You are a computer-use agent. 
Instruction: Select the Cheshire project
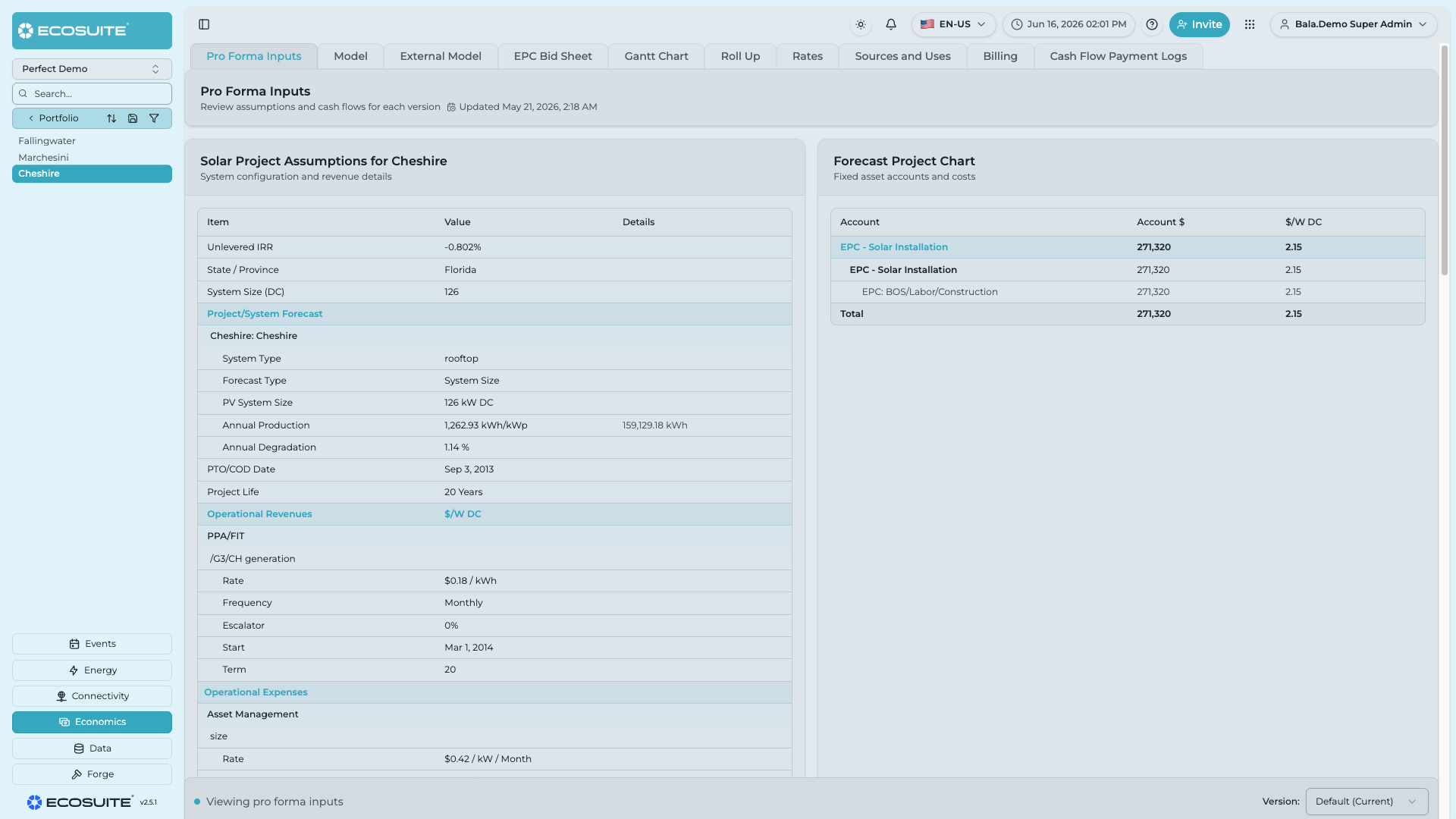tap(92, 174)
